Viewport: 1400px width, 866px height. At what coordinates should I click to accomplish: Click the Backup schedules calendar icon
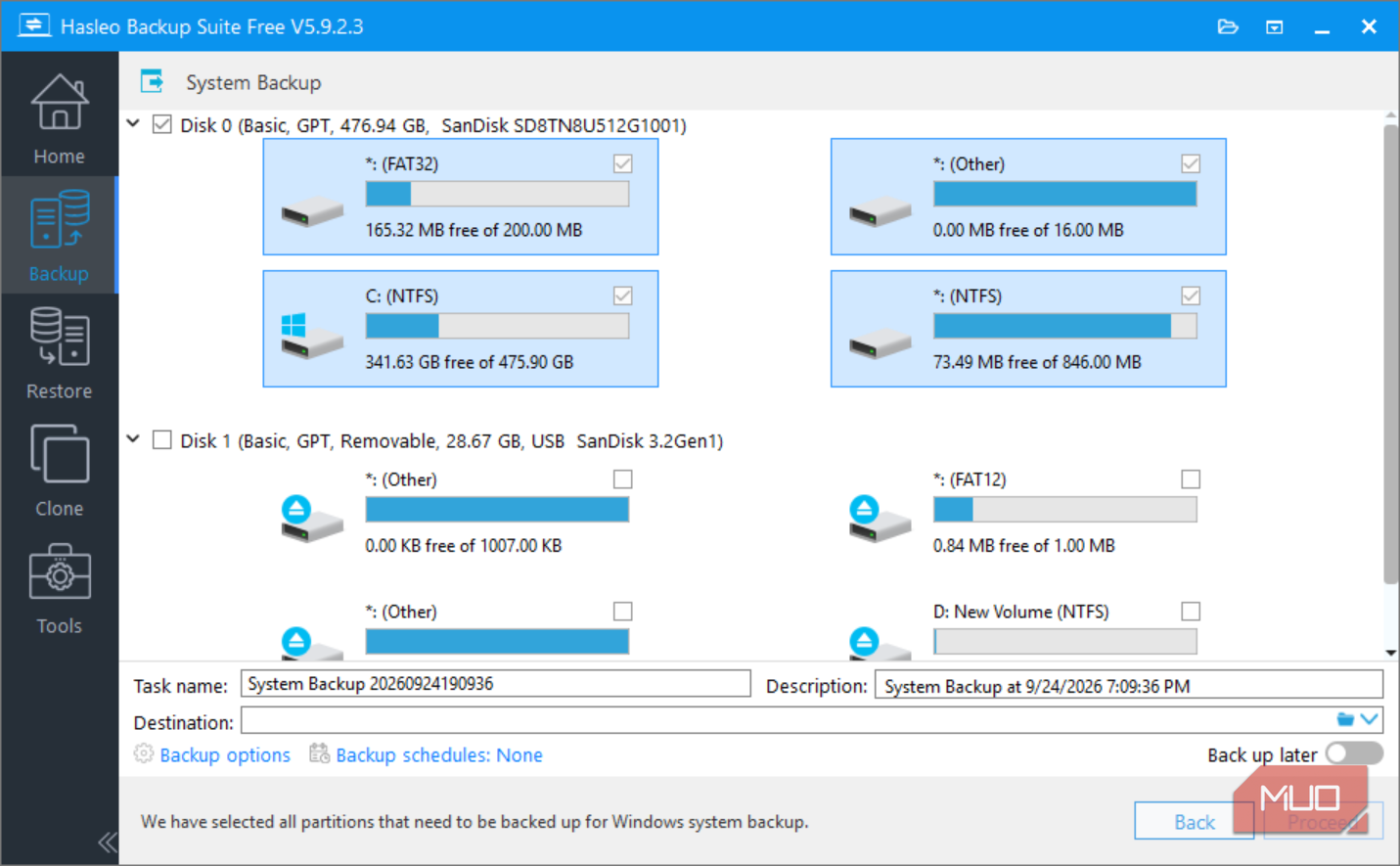319,753
